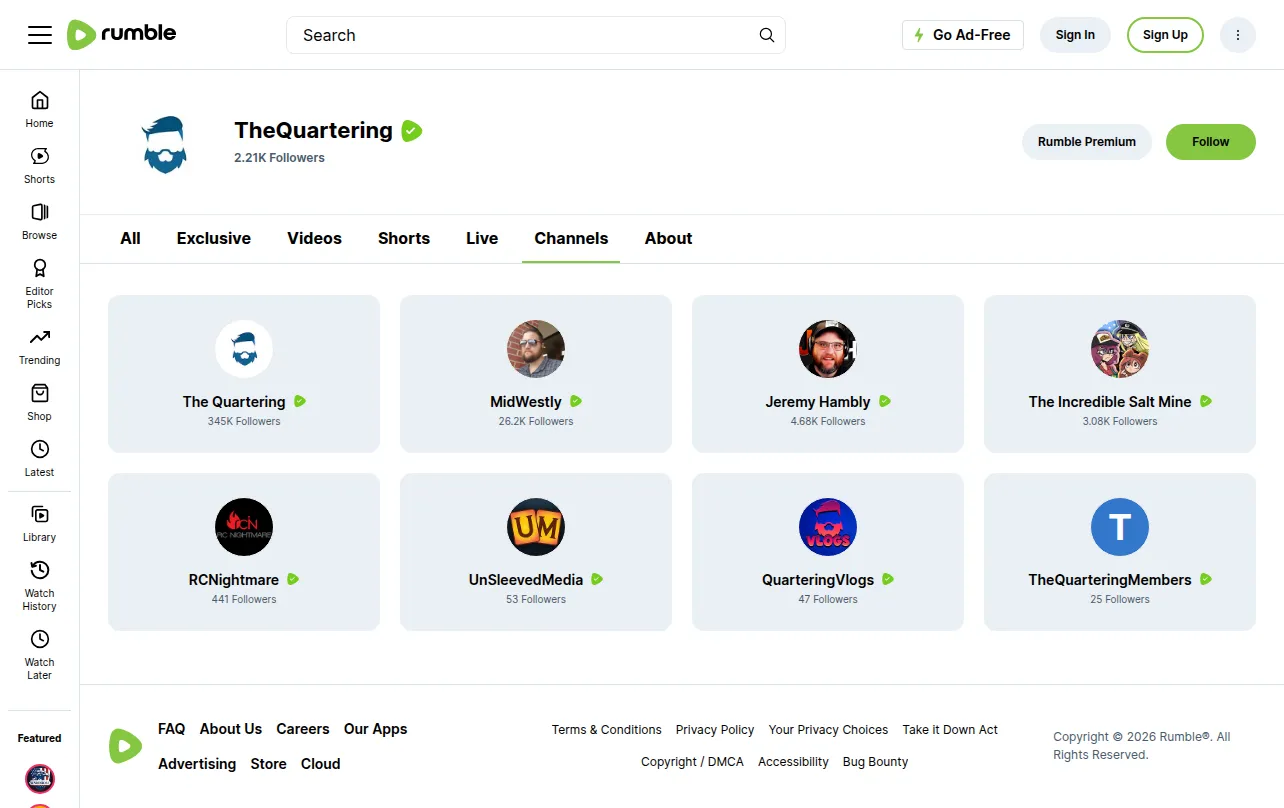
Task: Click The Incredible Salt Mine avatar
Action: click(1120, 349)
